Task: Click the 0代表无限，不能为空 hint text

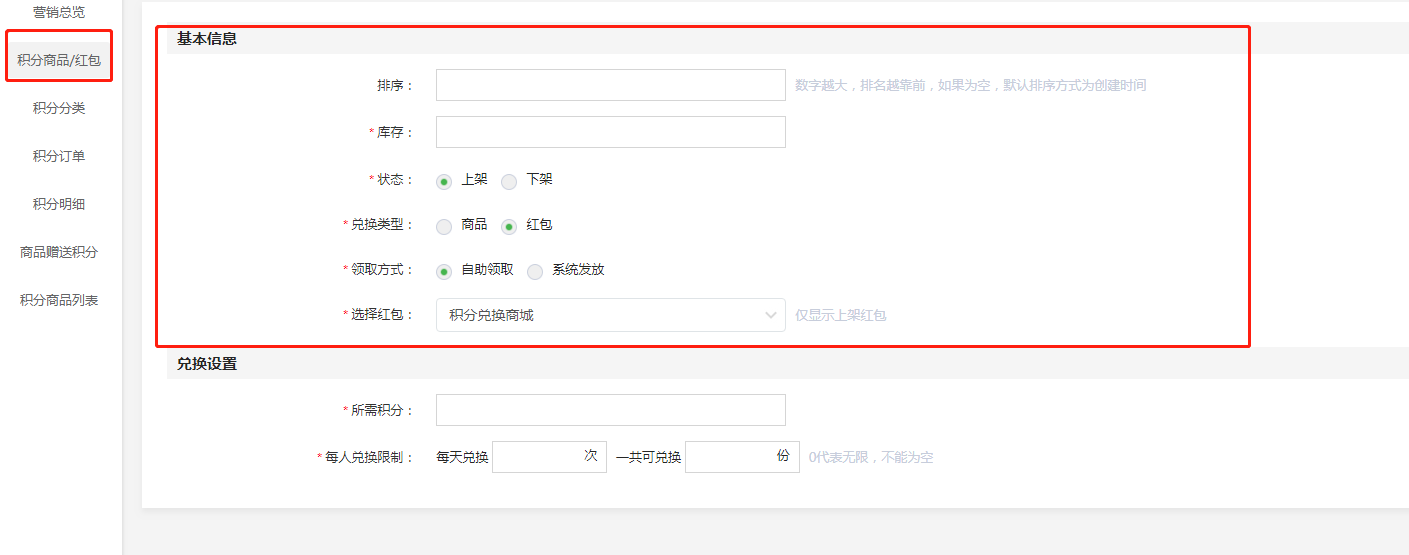Action: (871, 457)
